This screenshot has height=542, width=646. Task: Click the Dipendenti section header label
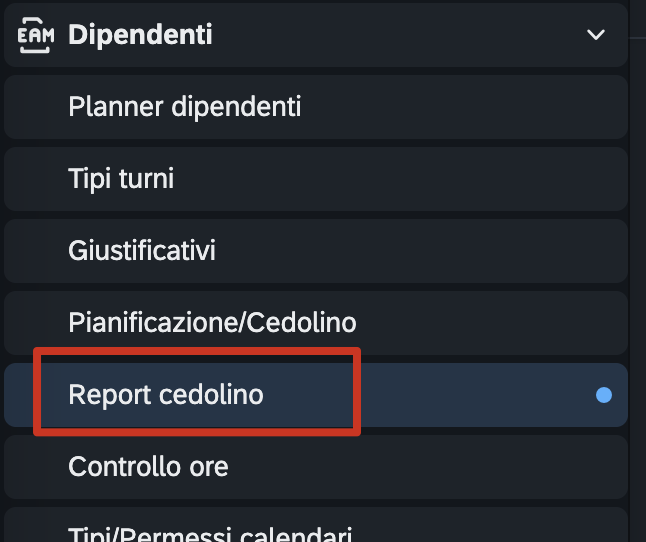tap(140, 35)
